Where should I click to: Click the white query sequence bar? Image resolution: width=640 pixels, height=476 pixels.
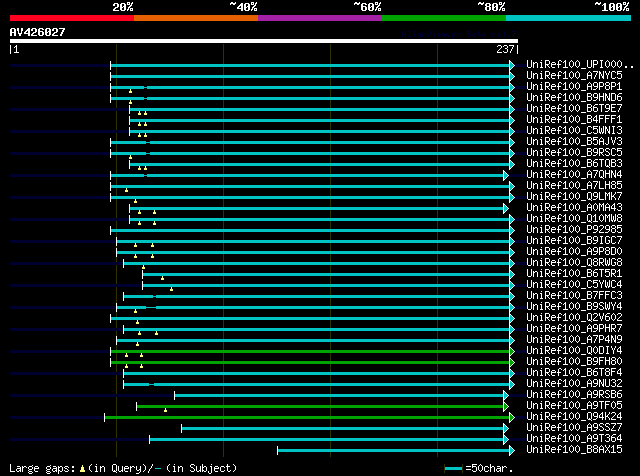(x=264, y=41)
